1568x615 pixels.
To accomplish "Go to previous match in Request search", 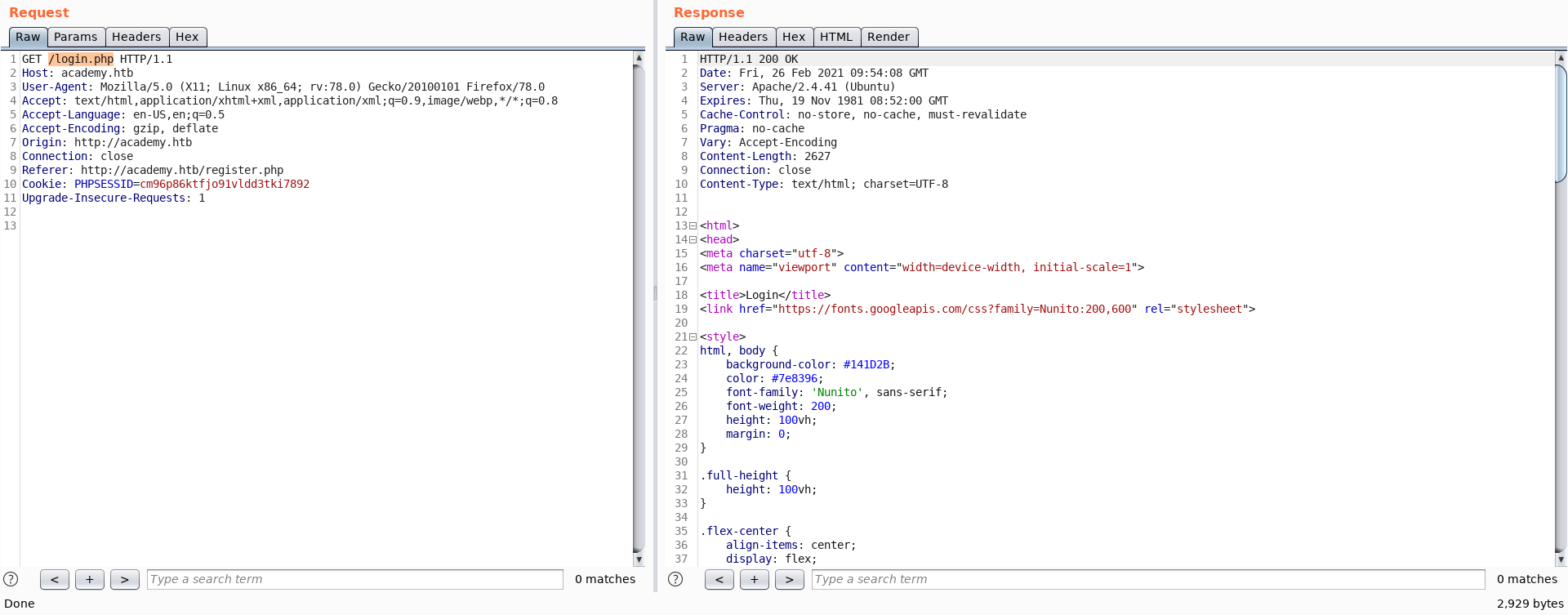I will (x=55, y=579).
